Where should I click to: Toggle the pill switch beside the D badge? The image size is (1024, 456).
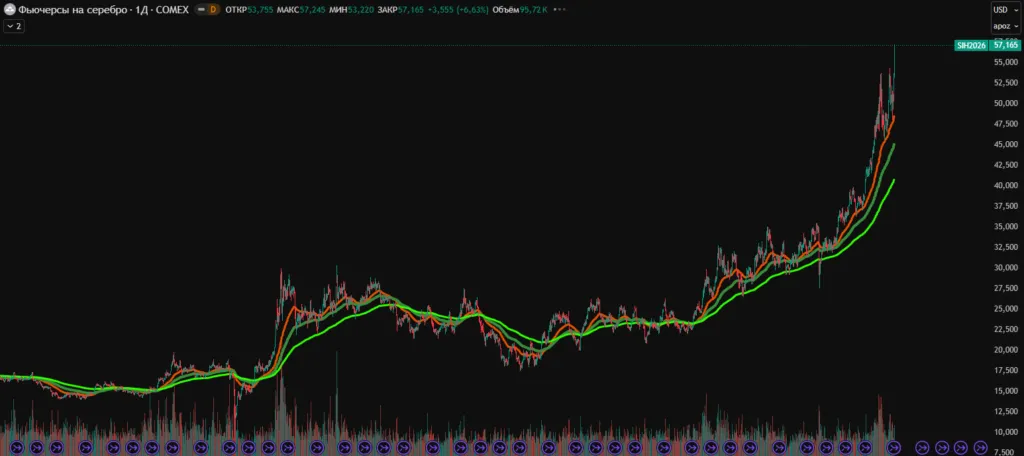coord(198,9)
